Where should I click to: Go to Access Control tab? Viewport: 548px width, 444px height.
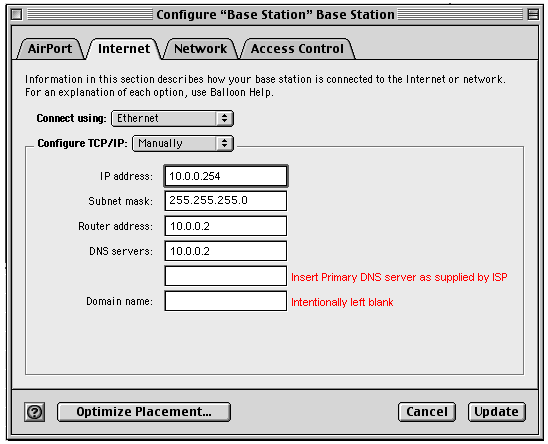pyautogui.click(x=297, y=49)
